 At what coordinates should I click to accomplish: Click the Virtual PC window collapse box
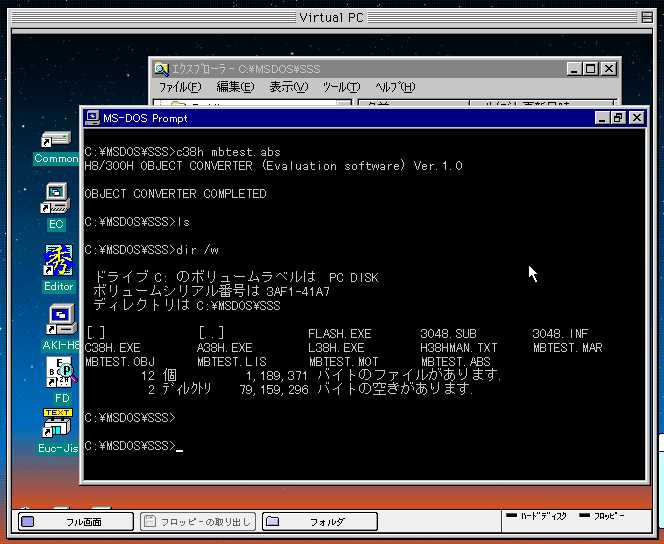point(647,17)
